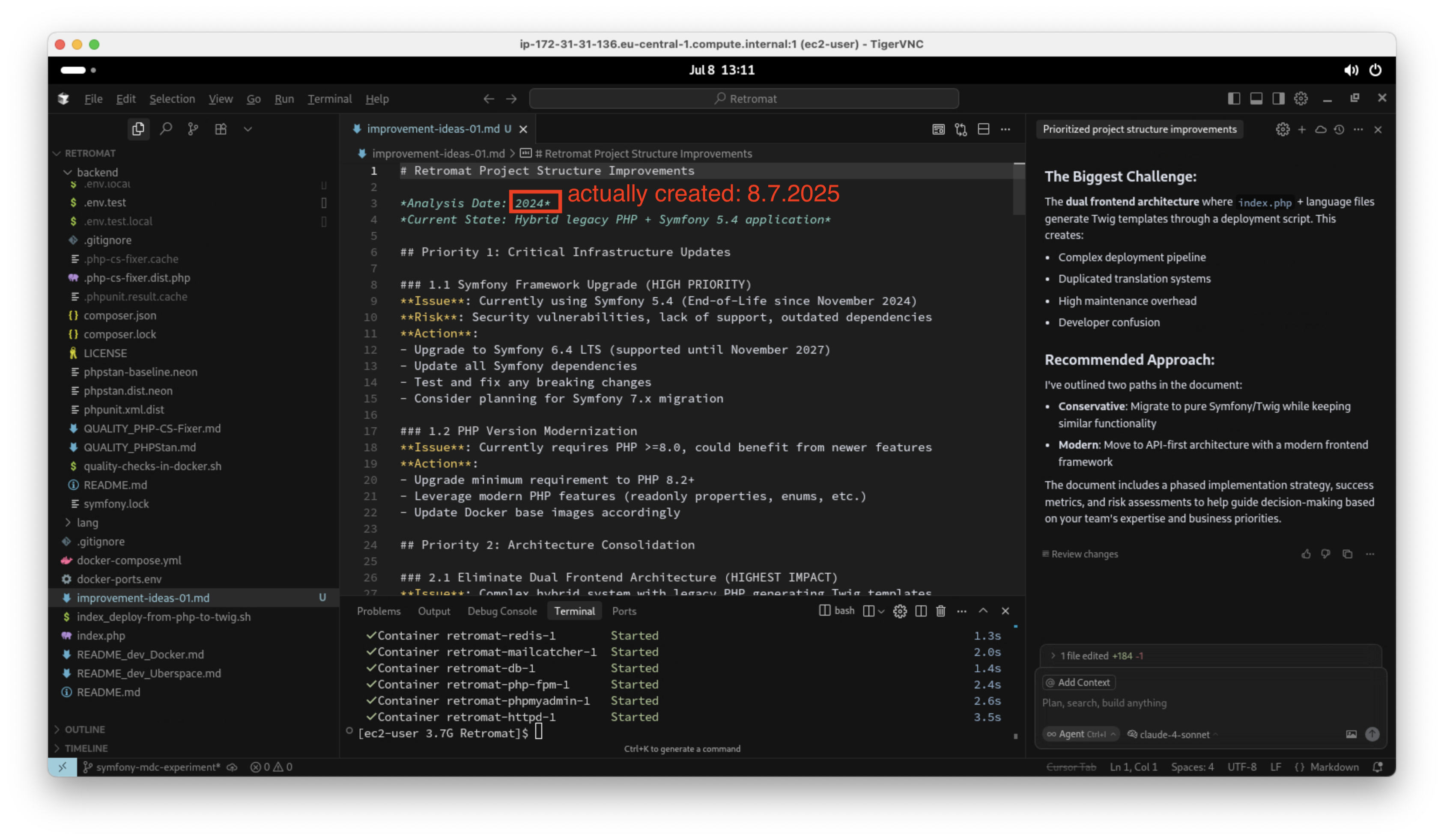
Task: Click thumbs up on chat response
Action: (x=1306, y=554)
